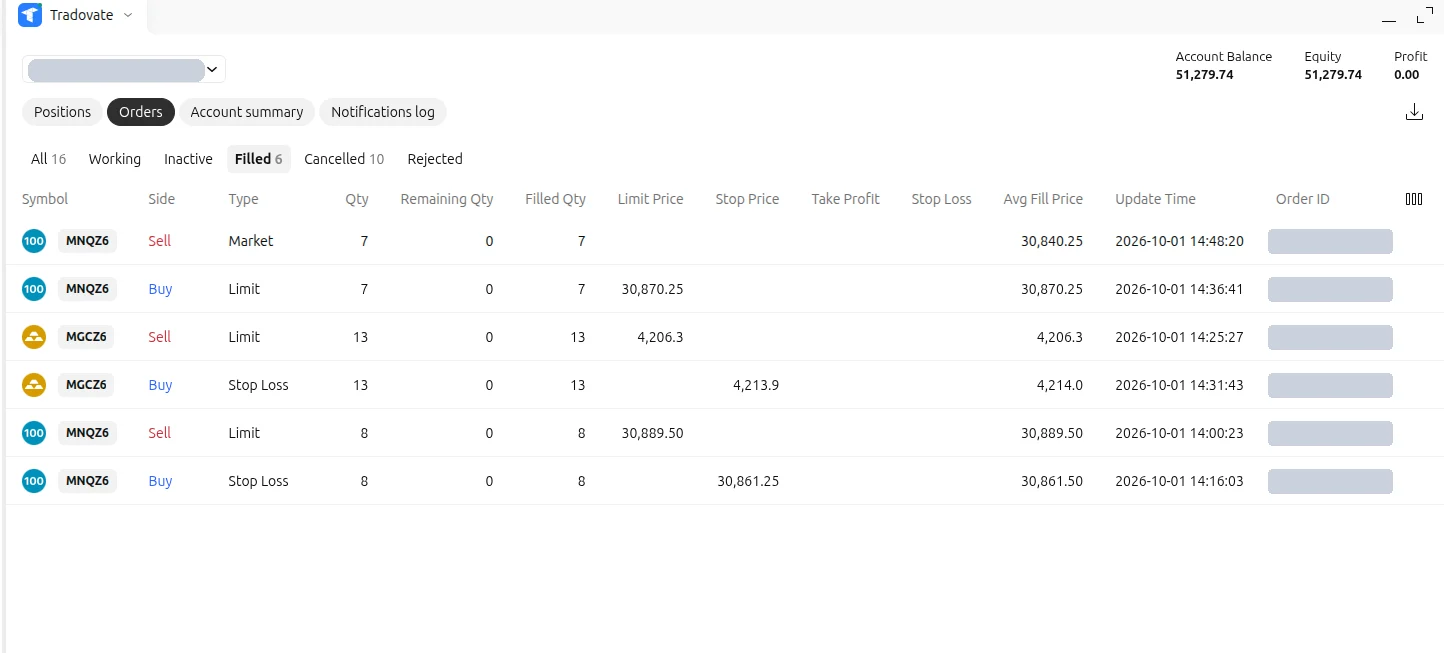This screenshot has height=653, width=1444.
Task: Click the gold icon in the MGCZ6 Sell Limit row
Action: click(x=34, y=337)
